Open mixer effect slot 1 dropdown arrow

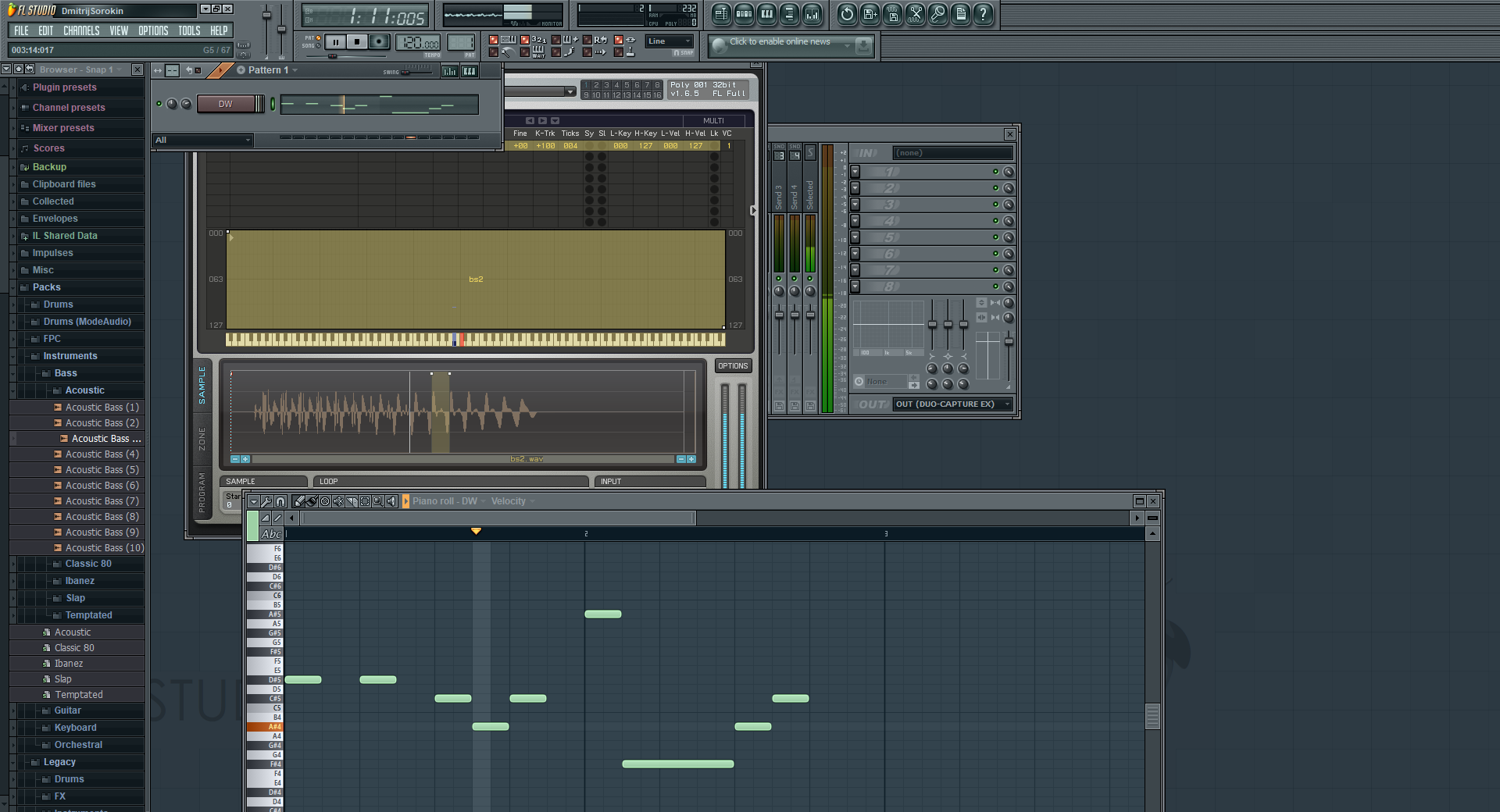tap(855, 172)
